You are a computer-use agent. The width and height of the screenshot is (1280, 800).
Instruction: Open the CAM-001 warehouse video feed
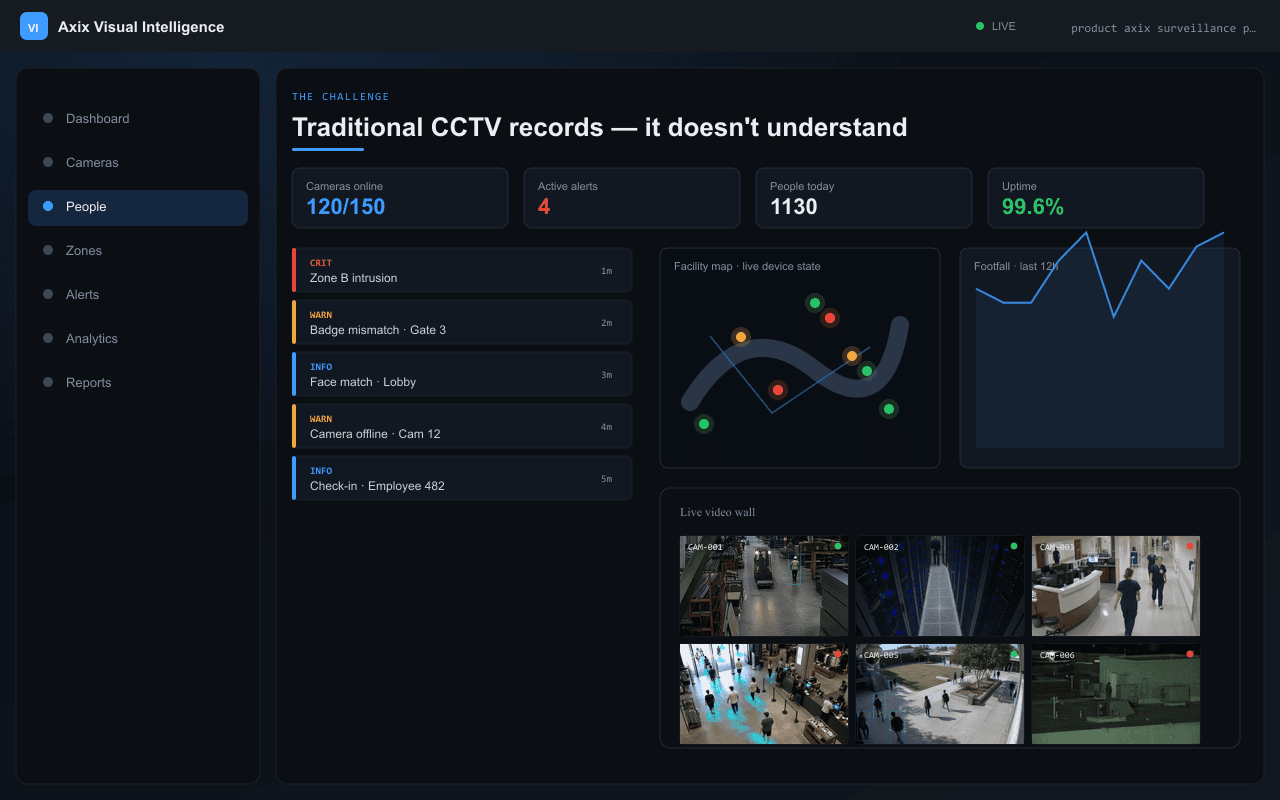764,586
